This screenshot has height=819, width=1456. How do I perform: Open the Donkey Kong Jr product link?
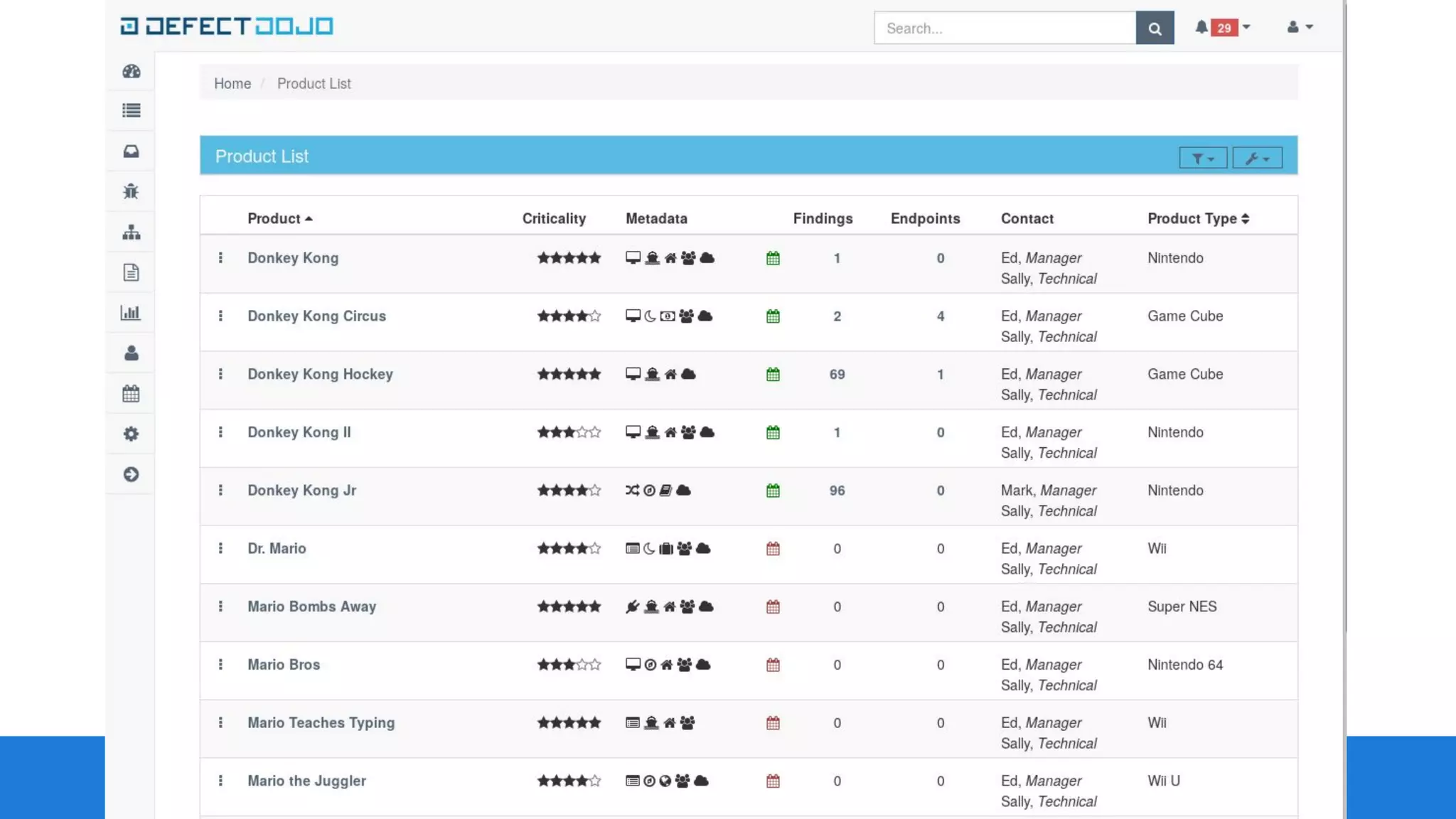(x=301, y=491)
